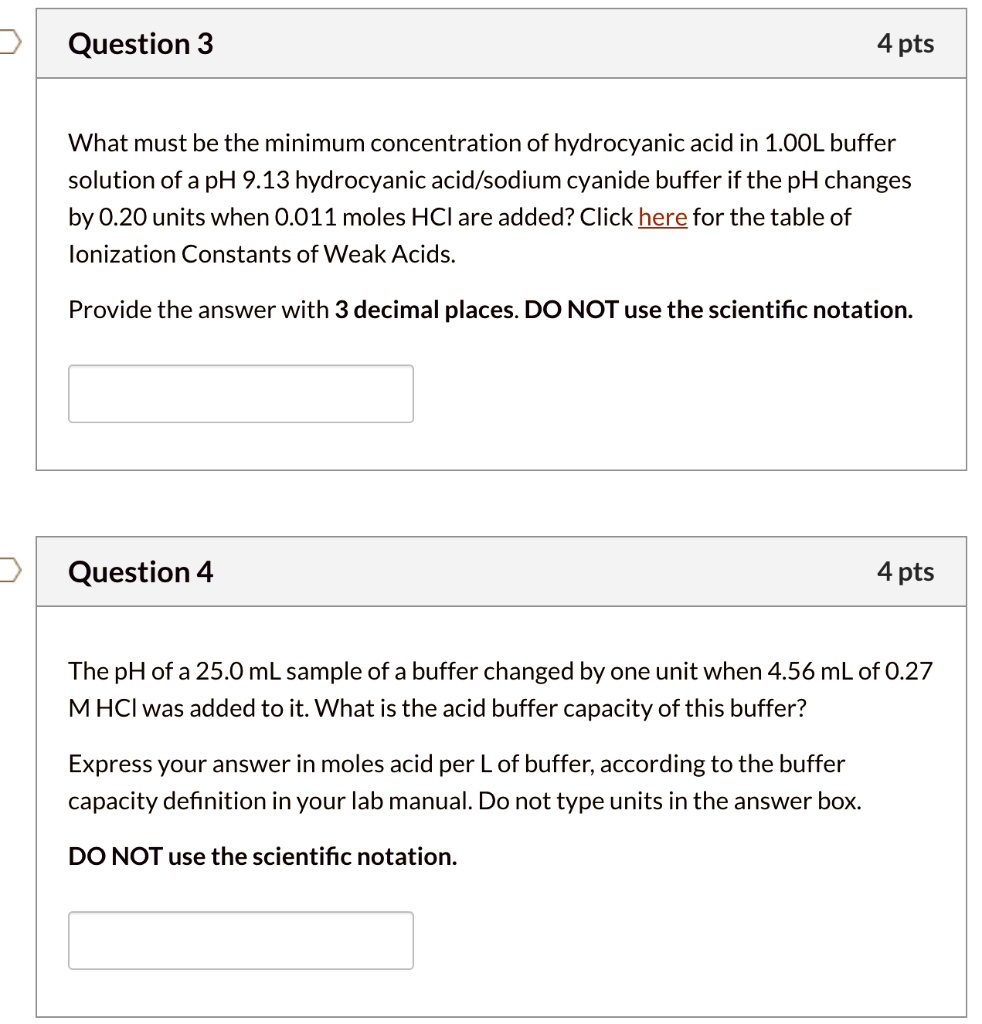The image size is (982, 1024).
Task: Click inside the Question 4 answer box
Action: [x=240, y=939]
